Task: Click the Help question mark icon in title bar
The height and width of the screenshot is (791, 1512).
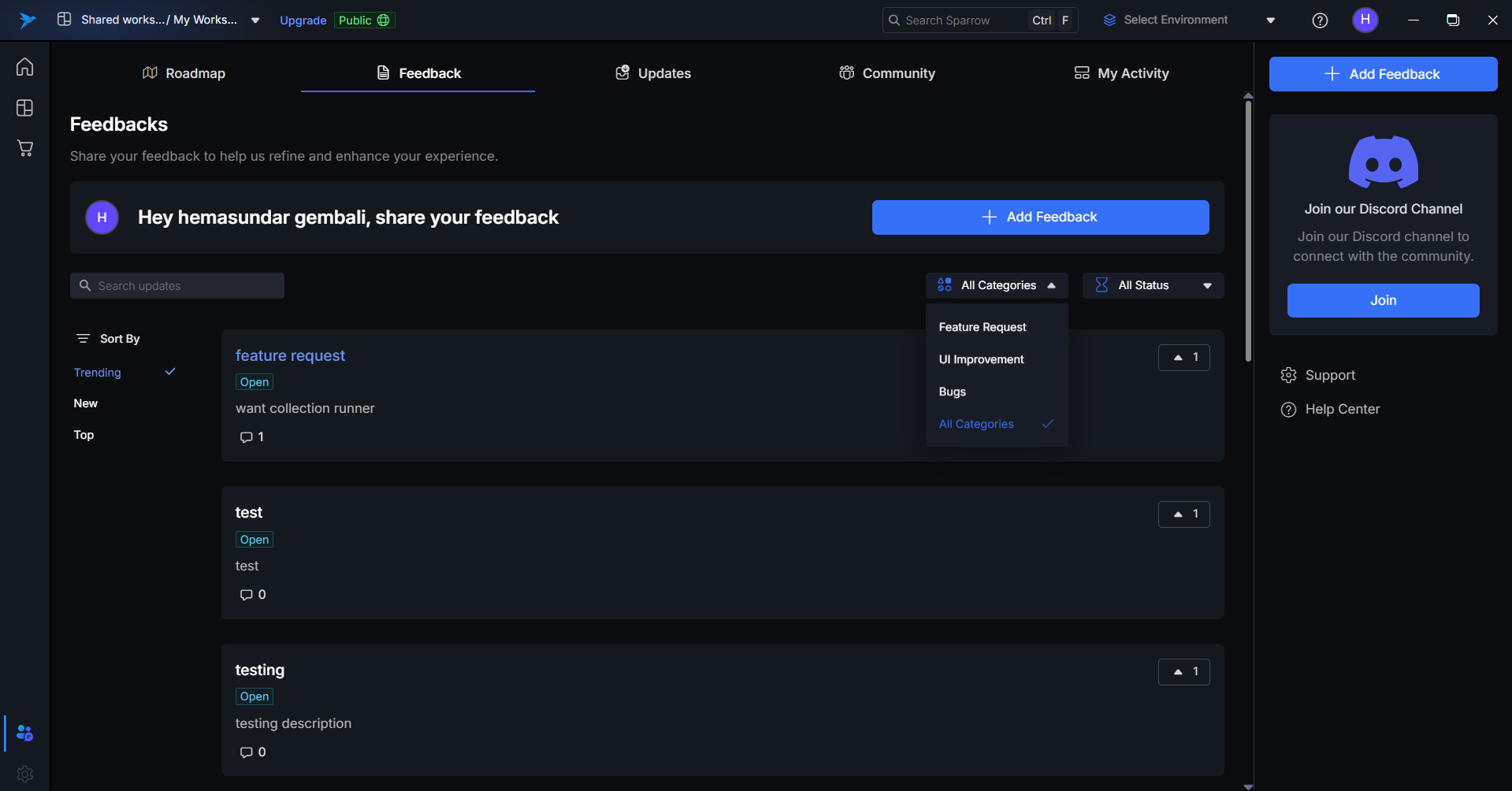Action: click(1320, 20)
